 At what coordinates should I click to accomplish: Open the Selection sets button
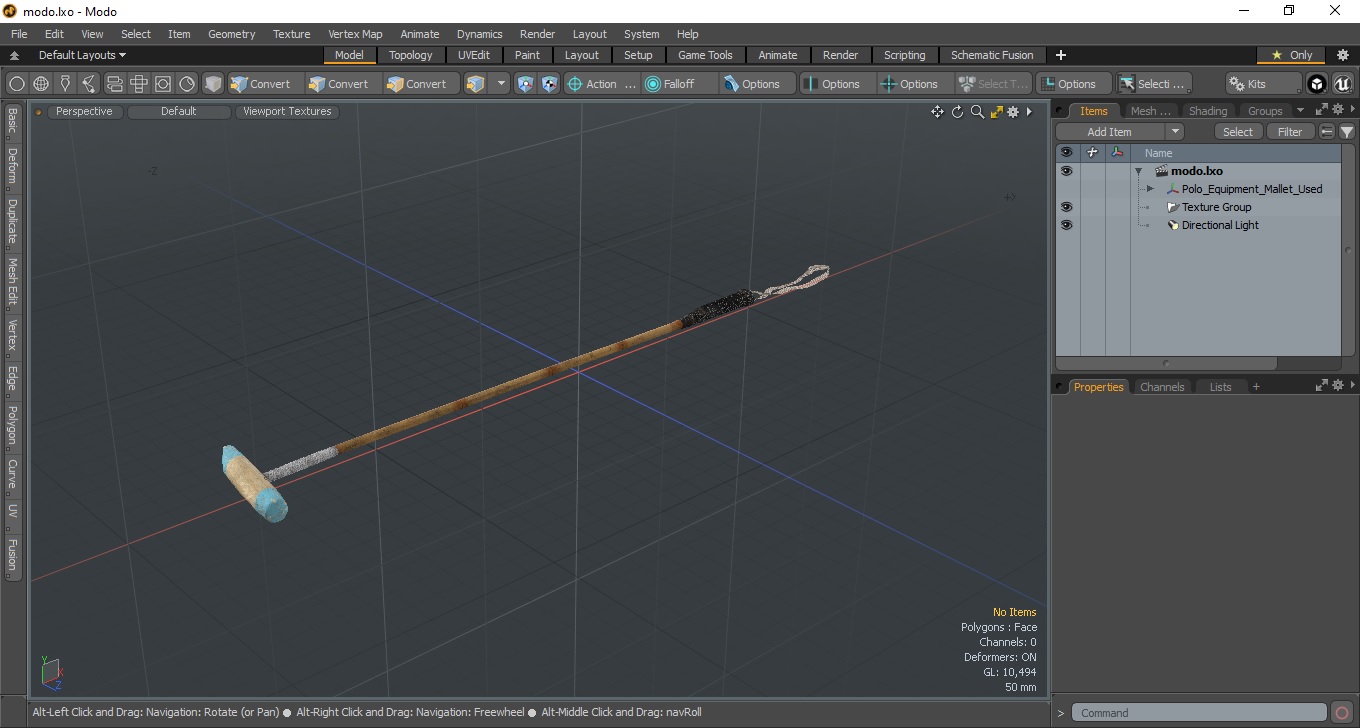coord(1154,84)
